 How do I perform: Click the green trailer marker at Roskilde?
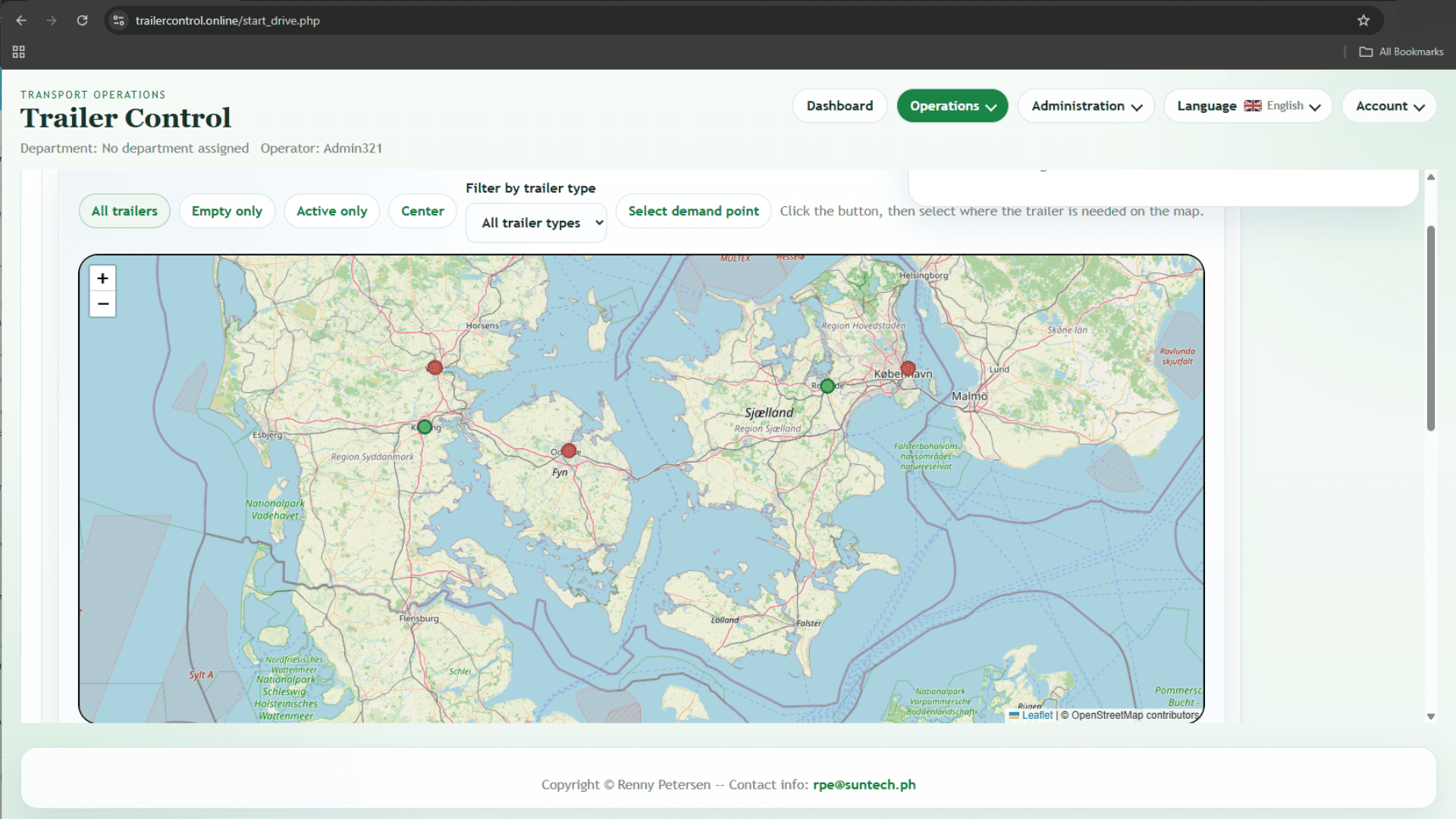click(827, 386)
